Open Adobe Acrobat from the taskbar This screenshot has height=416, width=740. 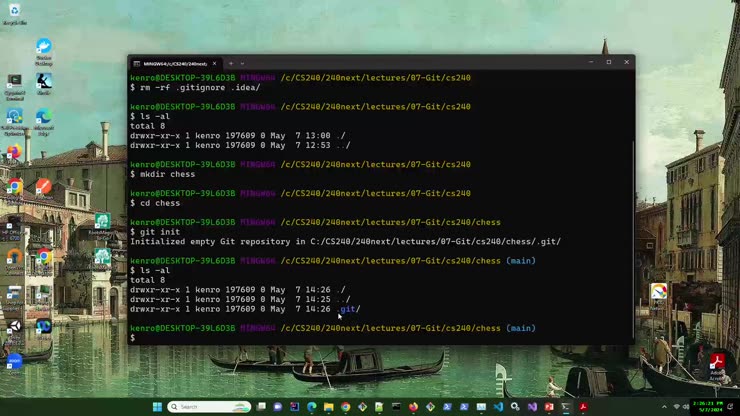(583, 407)
